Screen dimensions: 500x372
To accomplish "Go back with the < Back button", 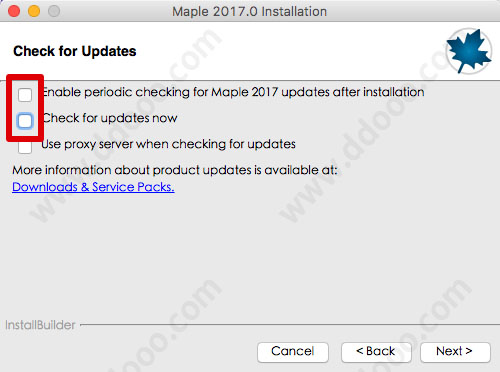I will pos(376,352).
